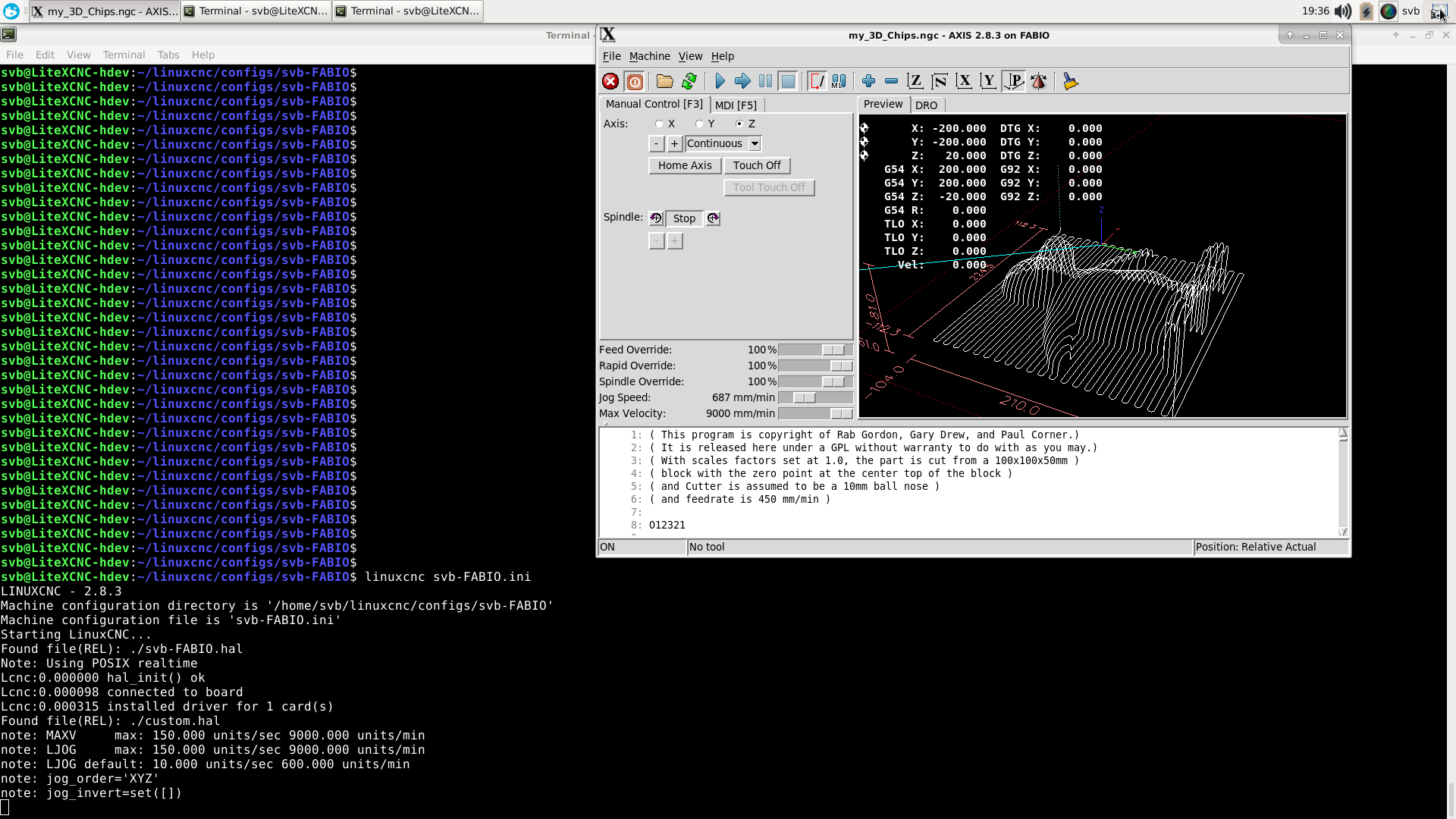Toggle rotate mode cone icon
The height and width of the screenshot is (819, 1456).
click(1039, 81)
